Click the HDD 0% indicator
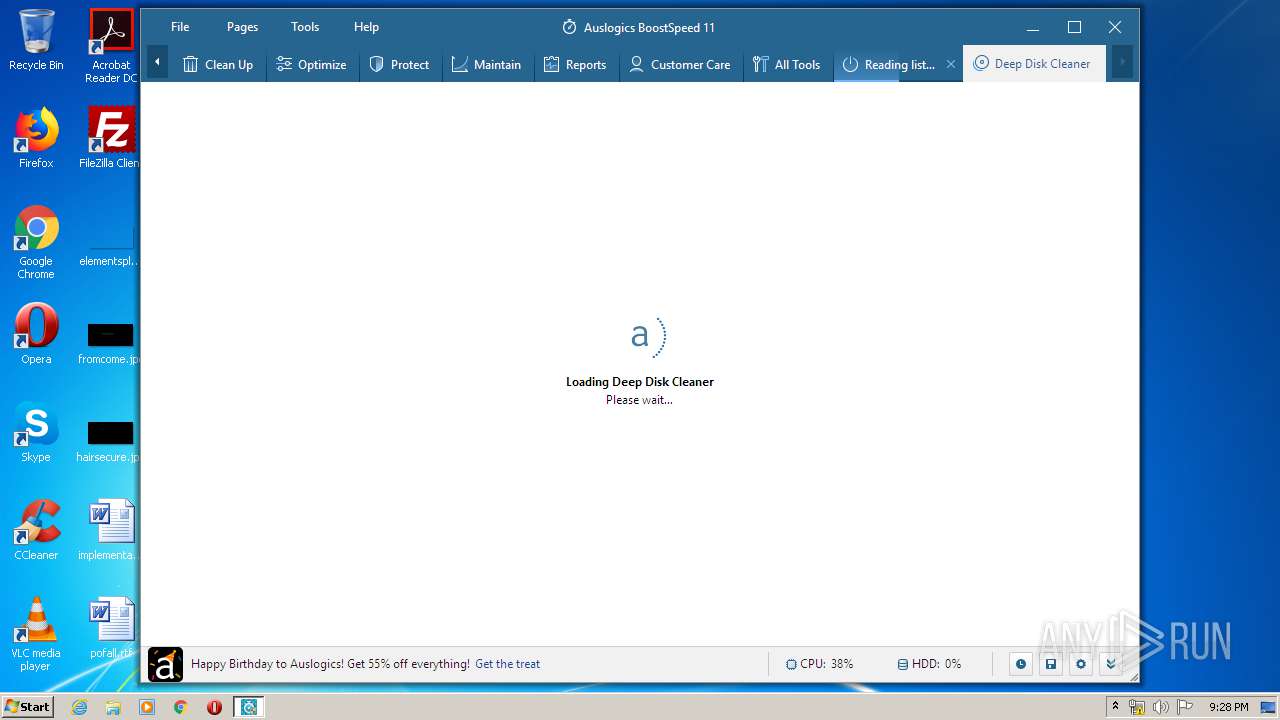The height and width of the screenshot is (720, 1280). point(929,664)
